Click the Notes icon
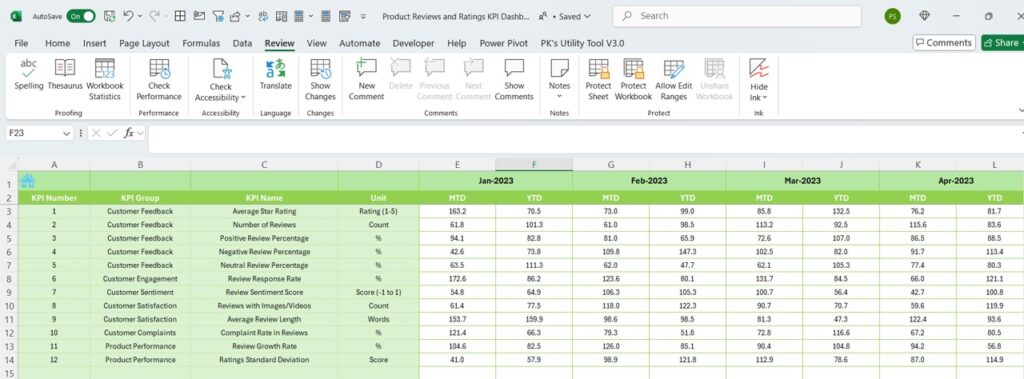This screenshot has height=379, width=1024. point(560,68)
